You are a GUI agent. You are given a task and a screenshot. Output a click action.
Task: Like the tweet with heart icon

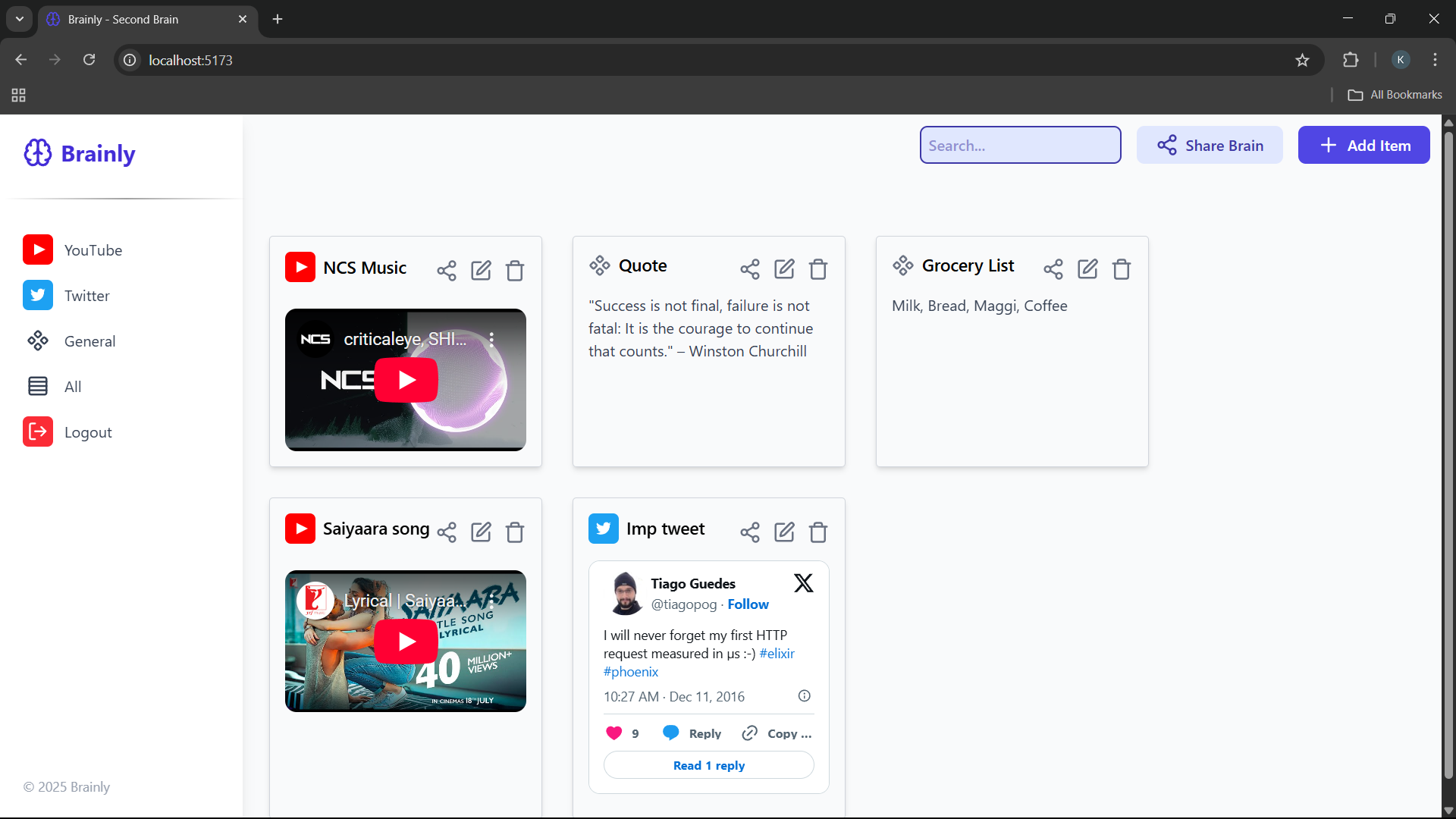[x=614, y=733]
